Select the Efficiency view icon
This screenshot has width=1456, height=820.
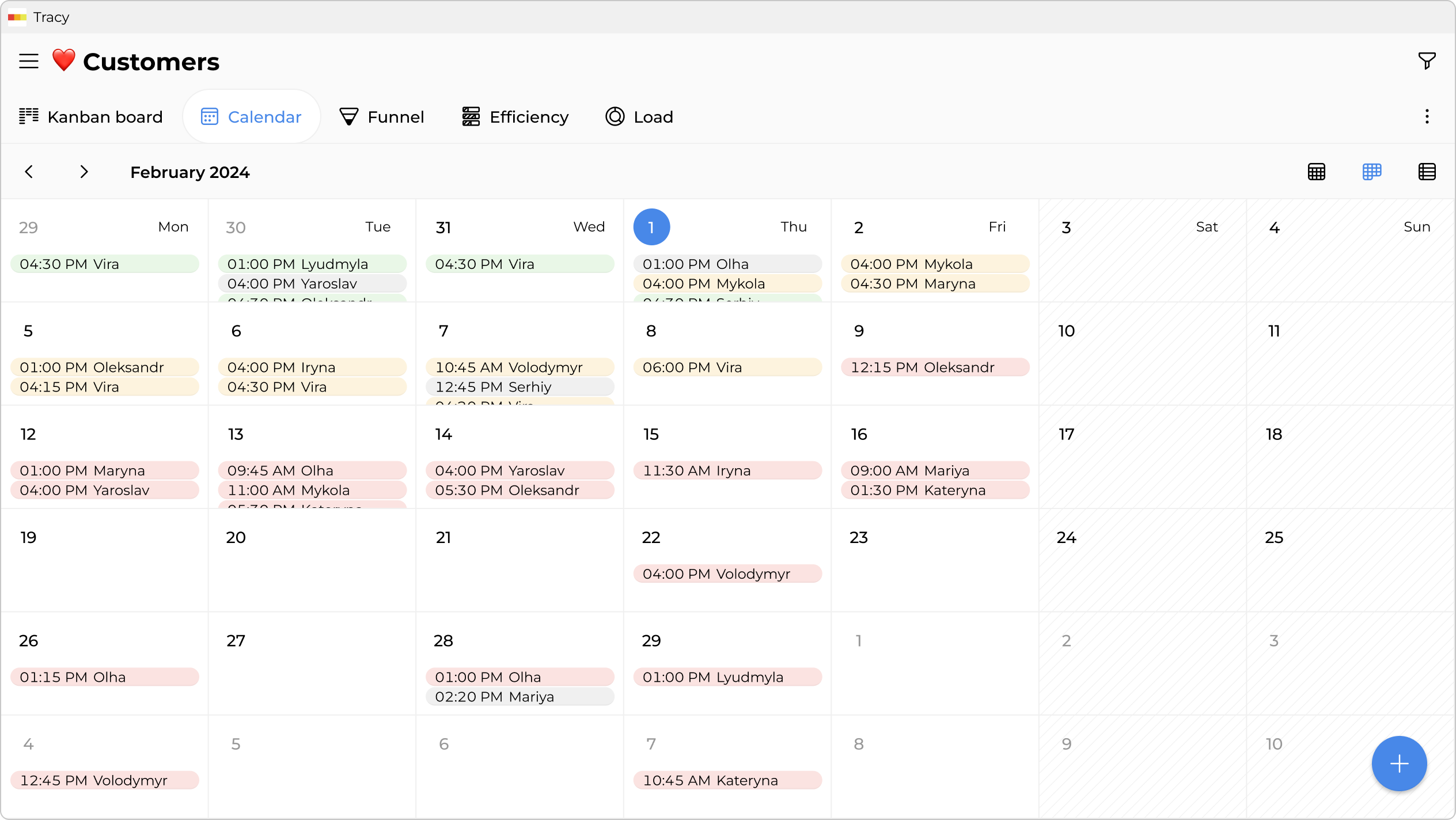470,116
